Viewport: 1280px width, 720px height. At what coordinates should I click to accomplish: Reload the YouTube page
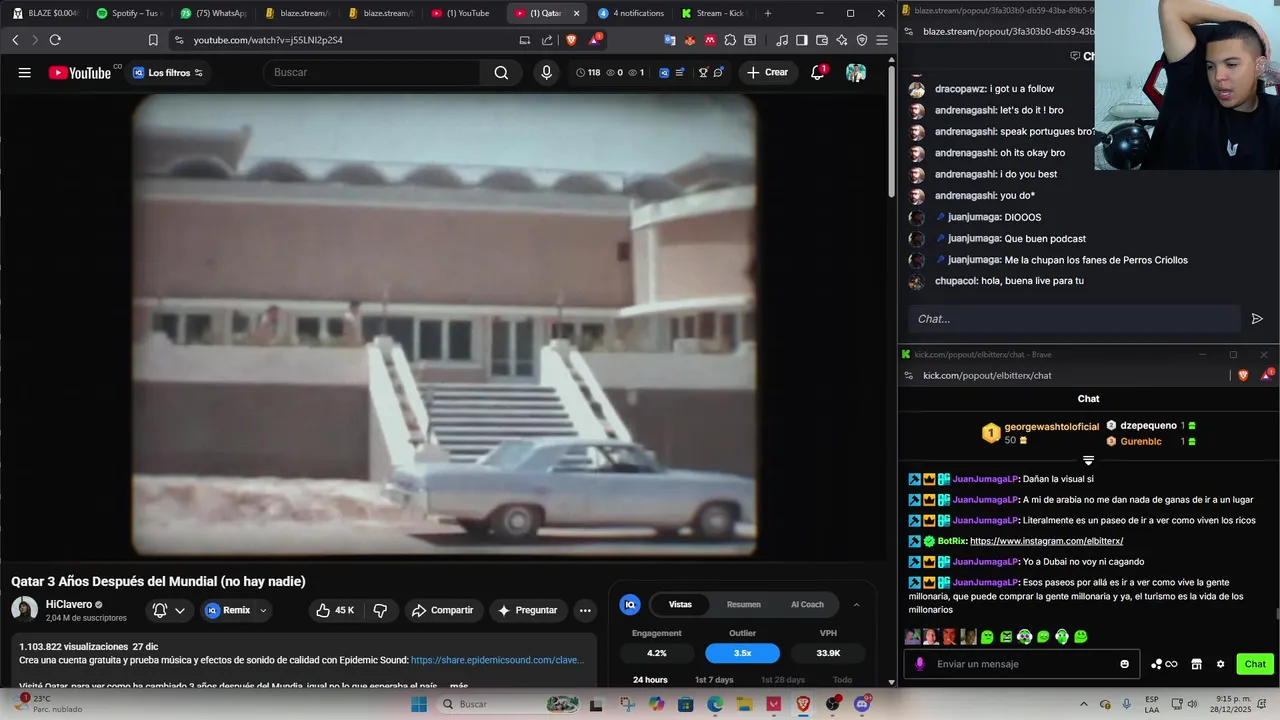55,40
